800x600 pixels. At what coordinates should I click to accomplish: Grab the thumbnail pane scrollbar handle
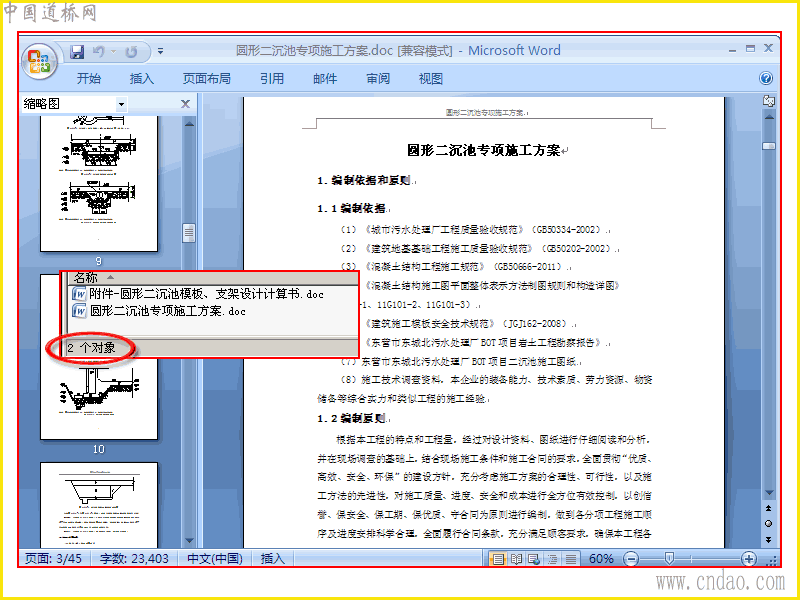(189, 233)
